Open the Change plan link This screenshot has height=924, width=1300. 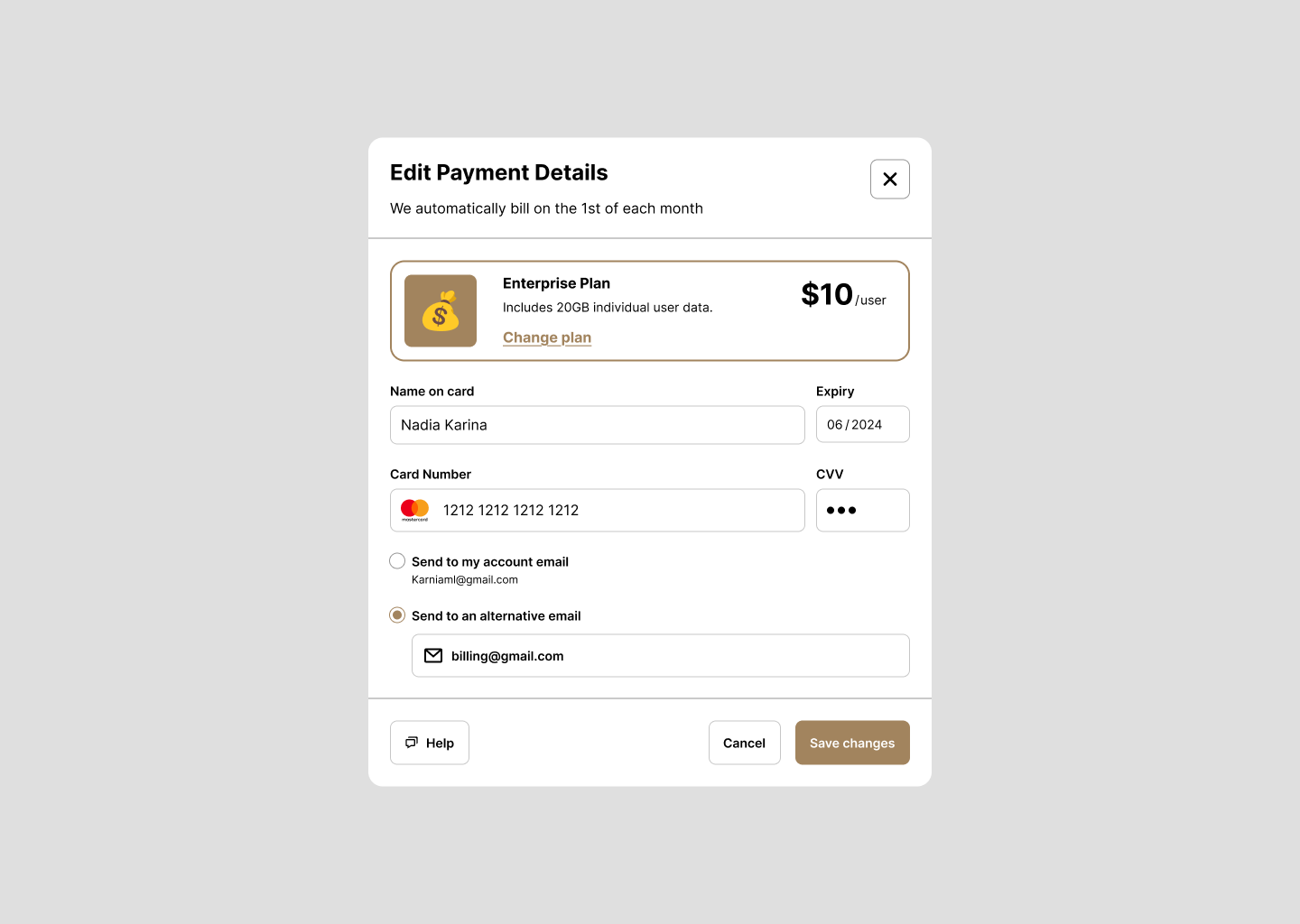point(547,337)
